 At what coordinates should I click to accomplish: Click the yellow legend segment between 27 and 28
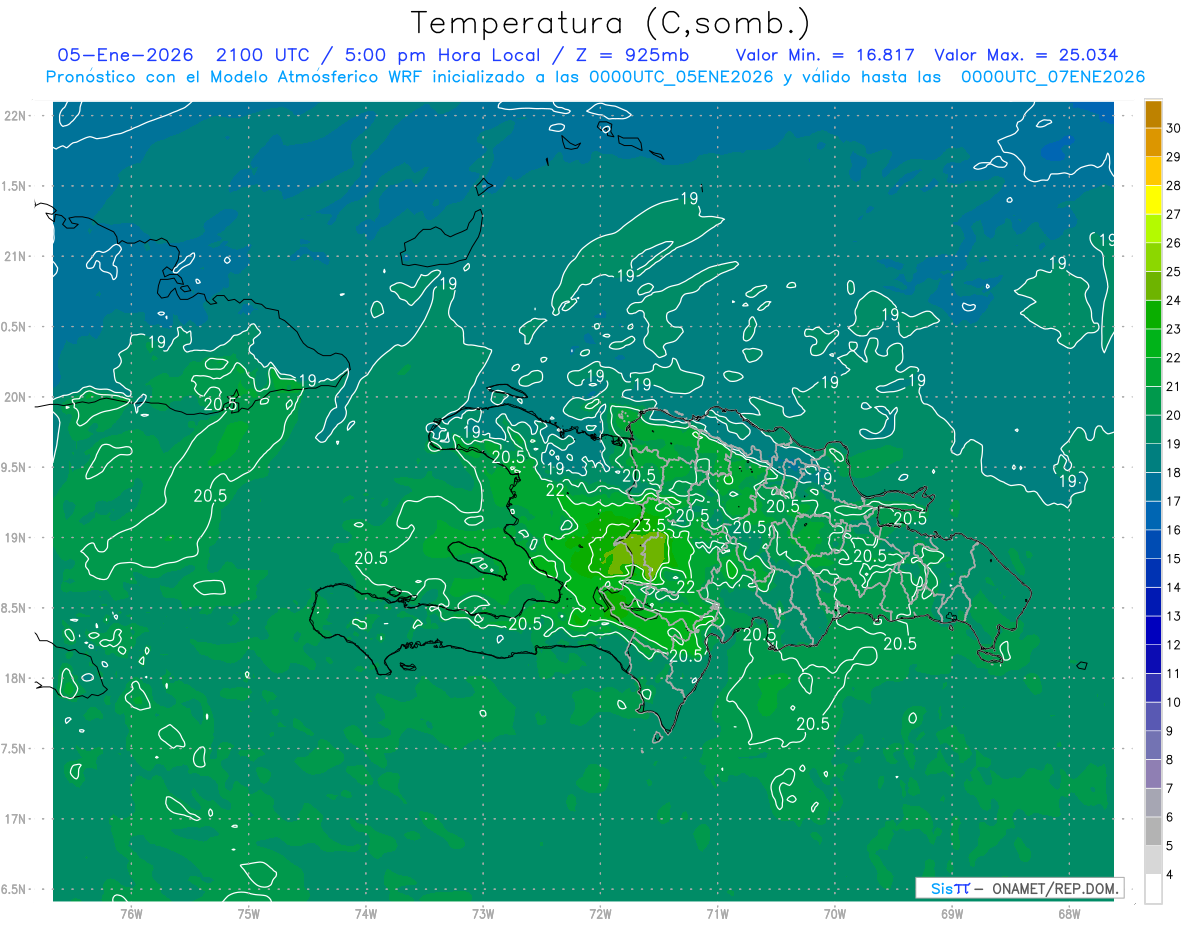point(1153,200)
